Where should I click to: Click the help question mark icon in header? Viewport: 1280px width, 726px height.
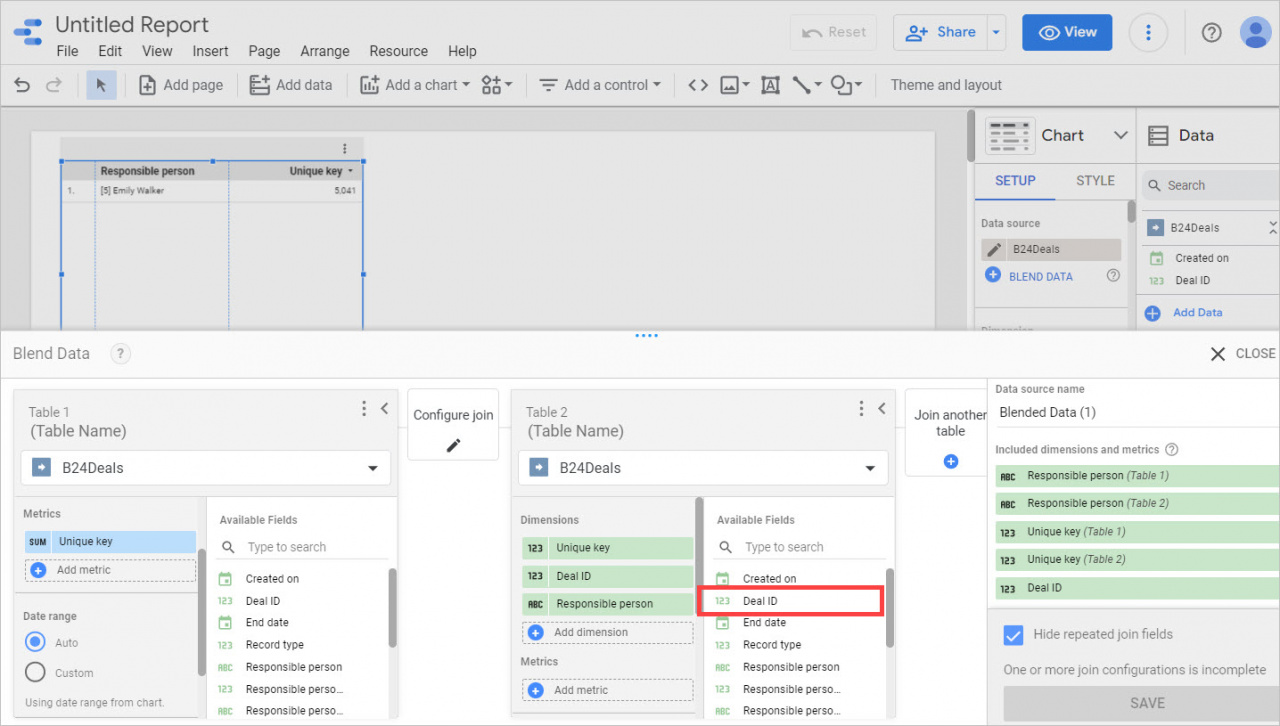tap(1211, 33)
